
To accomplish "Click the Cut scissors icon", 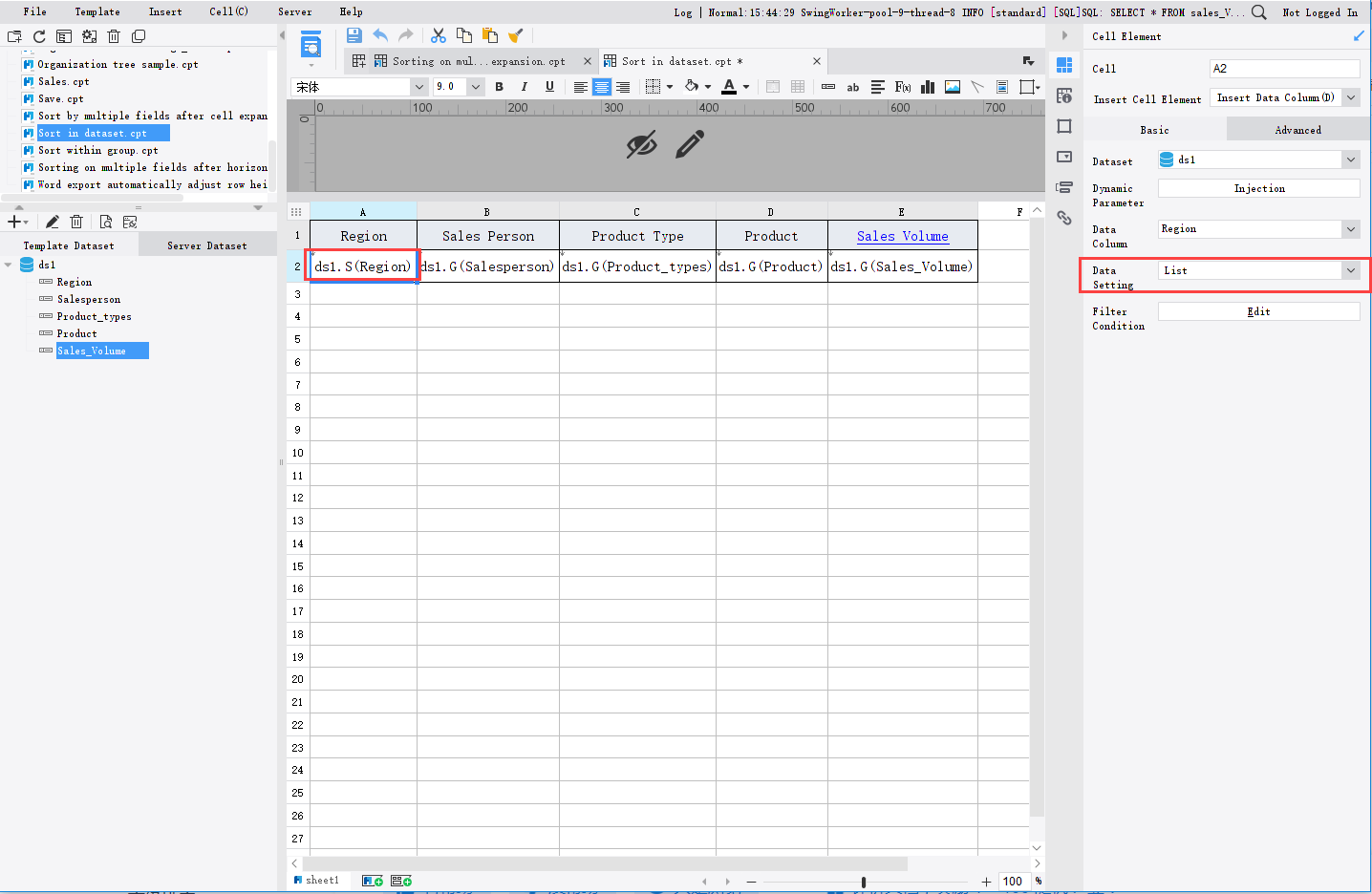I will [x=439, y=35].
